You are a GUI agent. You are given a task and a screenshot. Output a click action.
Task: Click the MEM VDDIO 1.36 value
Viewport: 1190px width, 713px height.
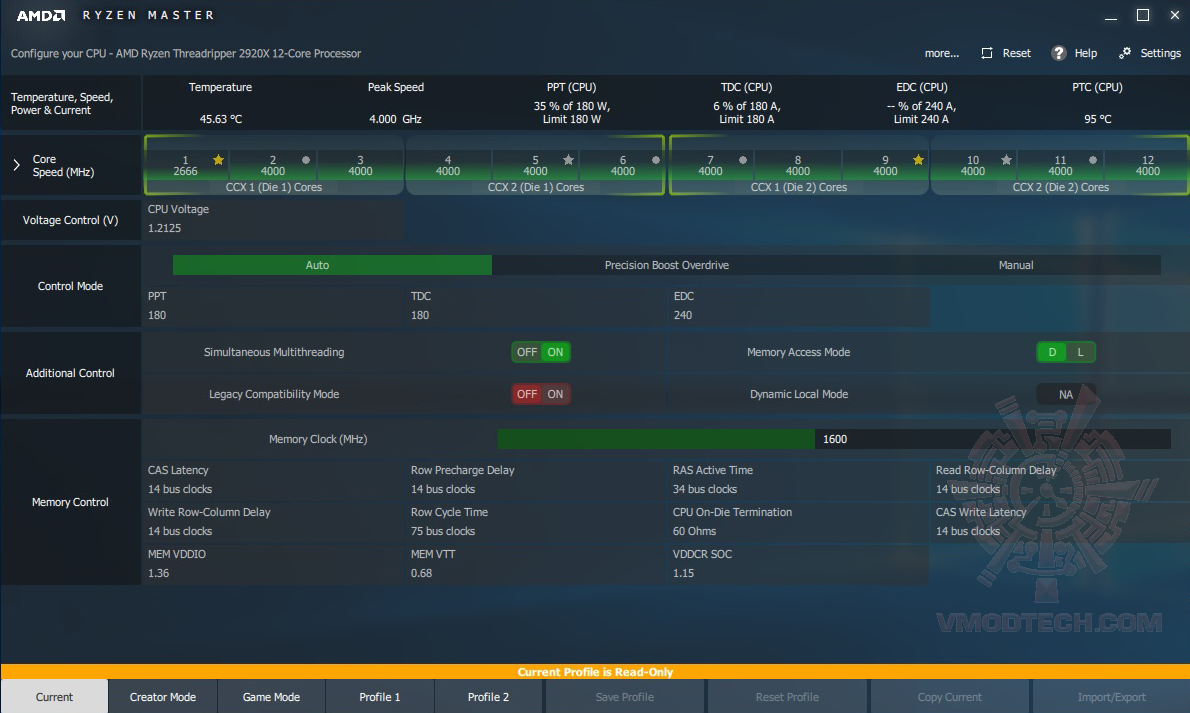[159, 573]
